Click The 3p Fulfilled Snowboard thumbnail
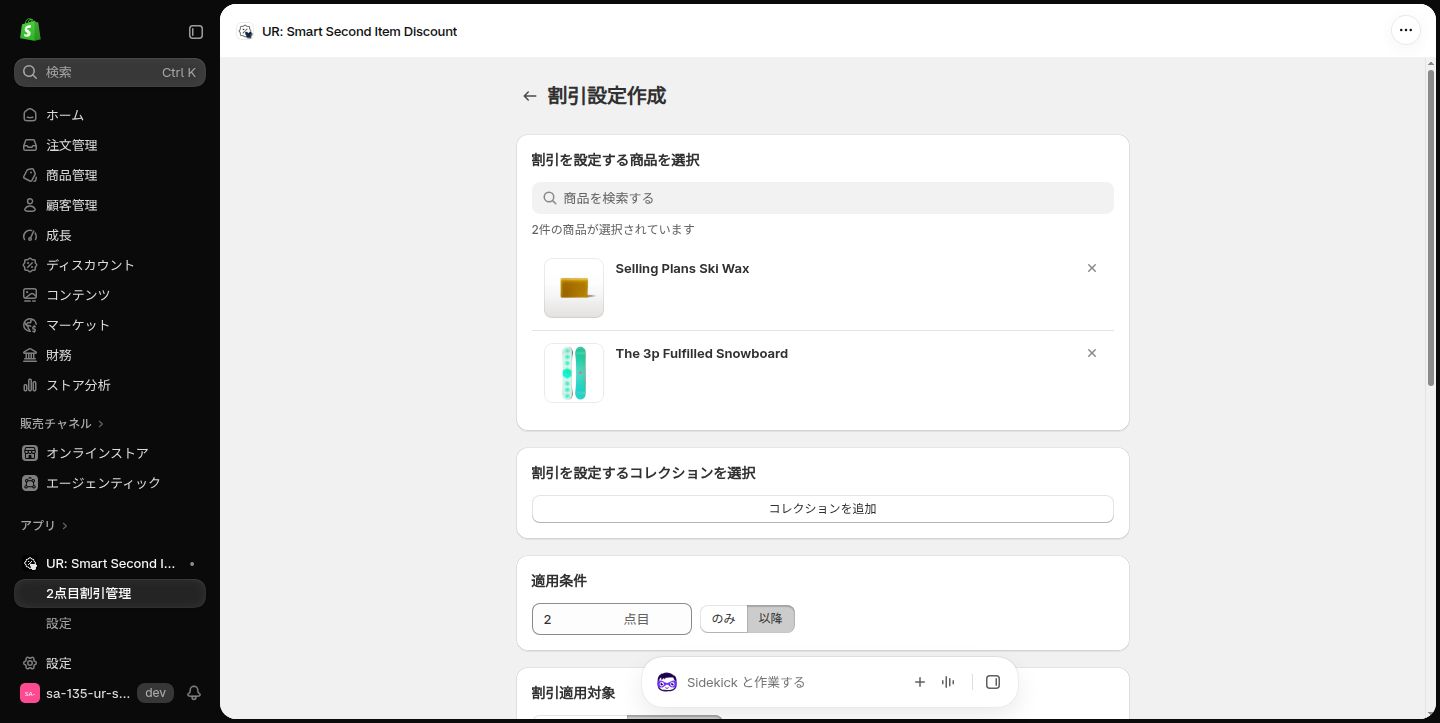Screen dimensions: 1440x723 click(574, 373)
